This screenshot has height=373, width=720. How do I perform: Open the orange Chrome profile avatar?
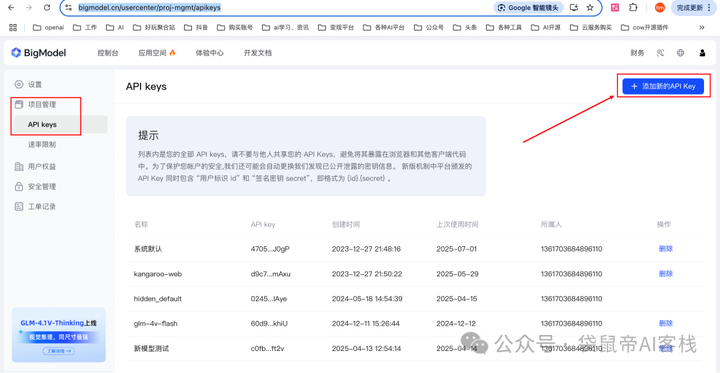[x=659, y=7]
